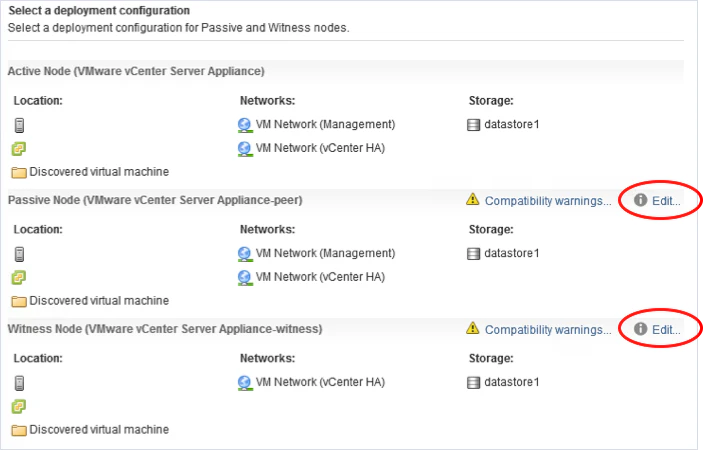Select Active Node VM Network (vCenter HA) text
Screen dimensions: 703x450
(320, 148)
